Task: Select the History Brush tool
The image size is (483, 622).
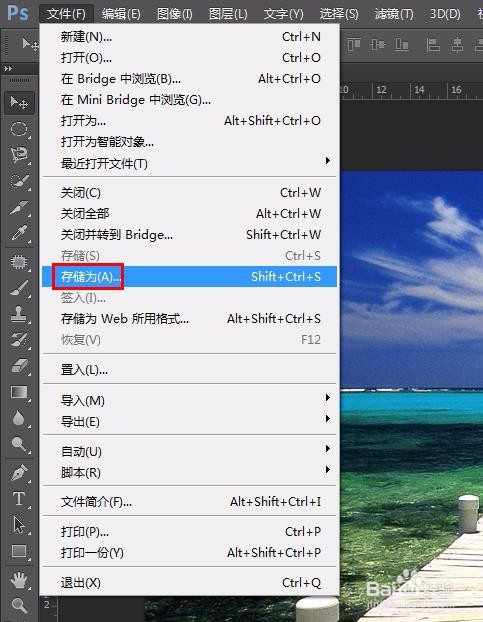Action: pyautogui.click(x=19, y=340)
